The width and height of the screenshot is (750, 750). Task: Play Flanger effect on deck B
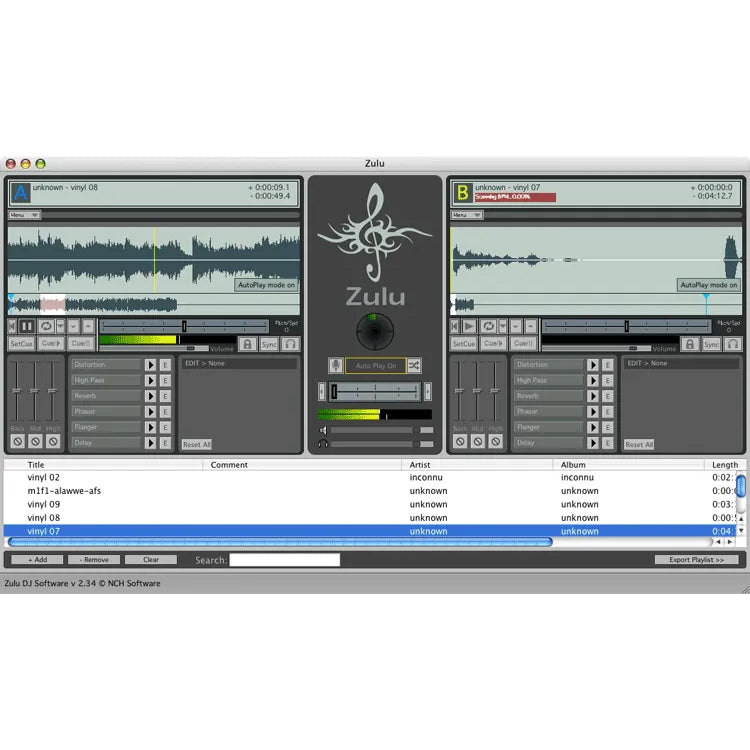(593, 428)
